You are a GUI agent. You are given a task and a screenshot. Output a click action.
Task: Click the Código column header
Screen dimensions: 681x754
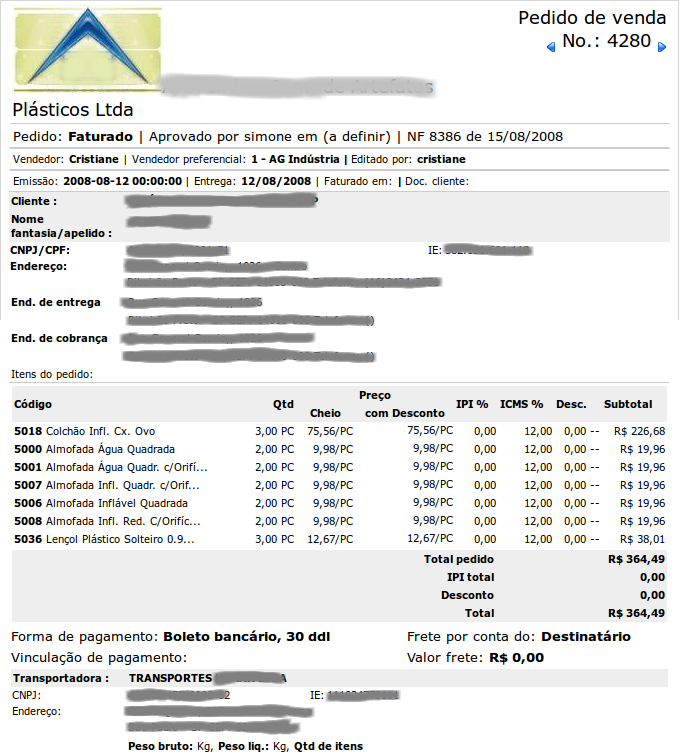[x=32, y=404]
